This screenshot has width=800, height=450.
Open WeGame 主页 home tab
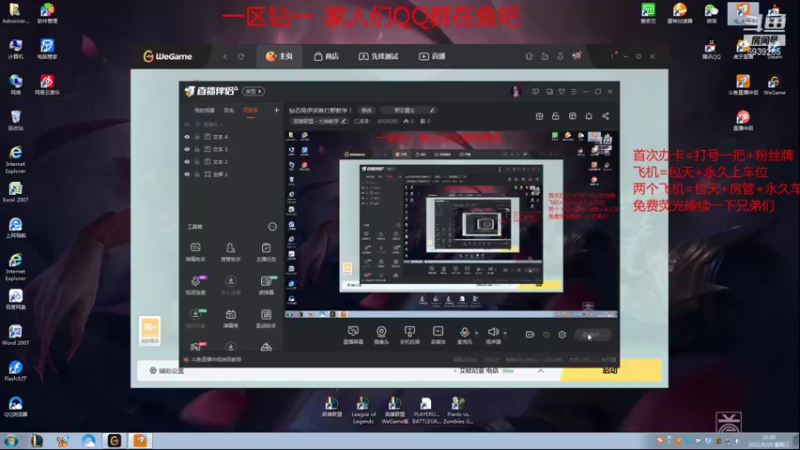[x=279, y=56]
